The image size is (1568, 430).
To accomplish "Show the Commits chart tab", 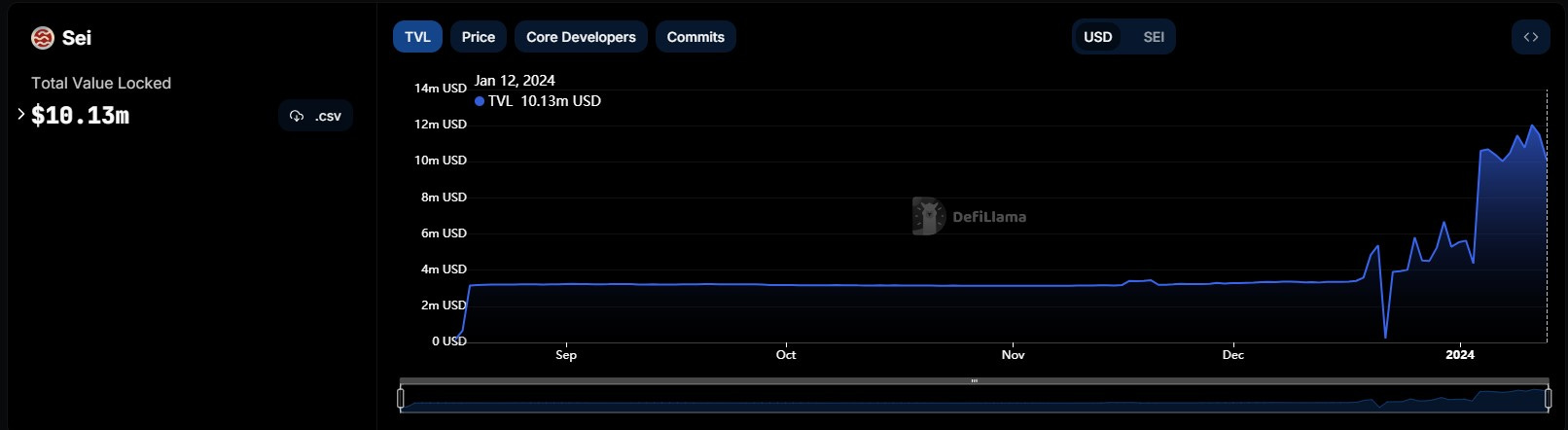I will coord(695,37).
